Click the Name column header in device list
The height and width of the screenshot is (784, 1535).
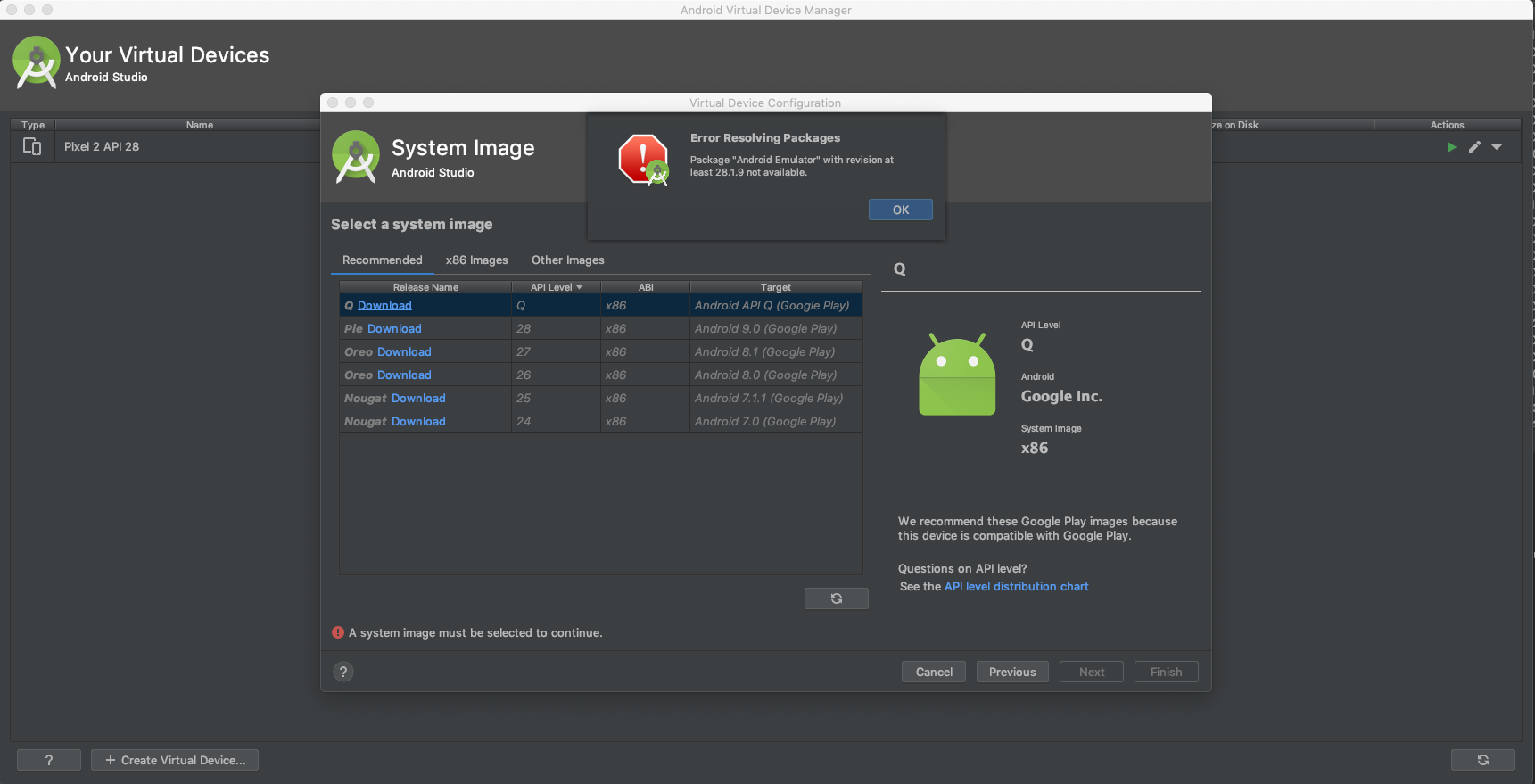(200, 125)
